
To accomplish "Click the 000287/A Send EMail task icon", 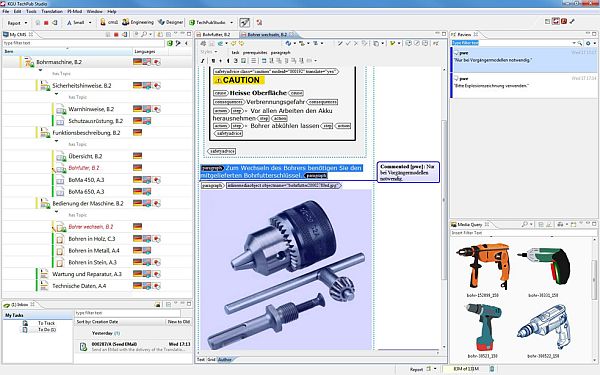I will tap(83, 347).
